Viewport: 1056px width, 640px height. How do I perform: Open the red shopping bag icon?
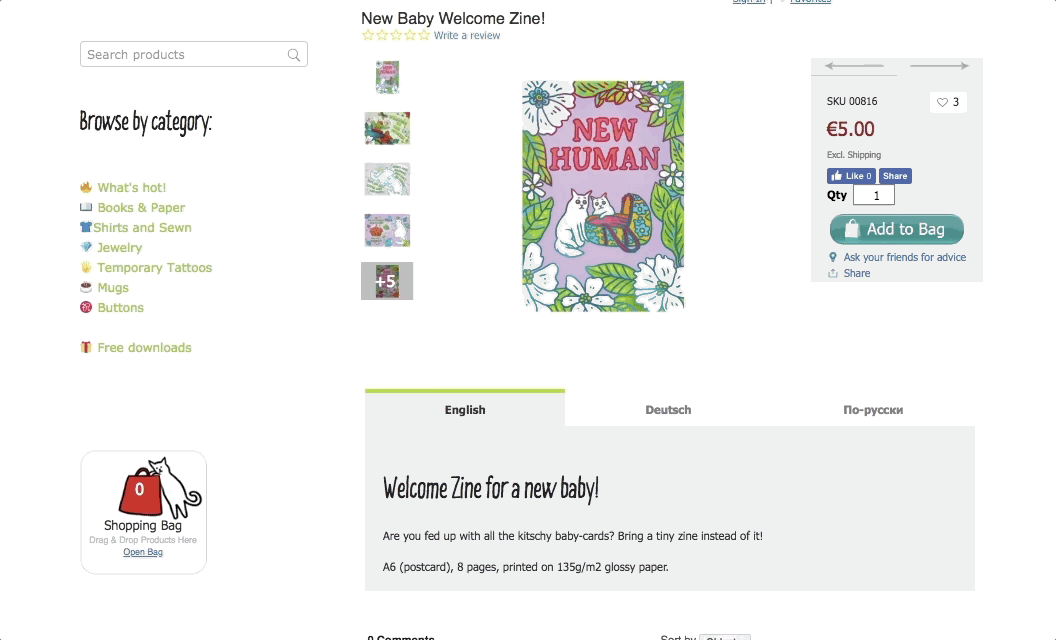tap(140, 490)
